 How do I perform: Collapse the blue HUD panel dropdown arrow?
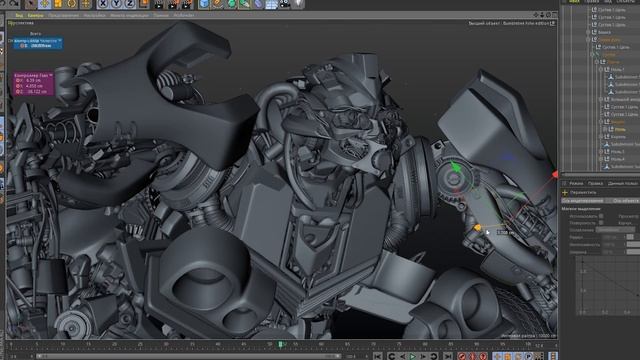[60, 40]
